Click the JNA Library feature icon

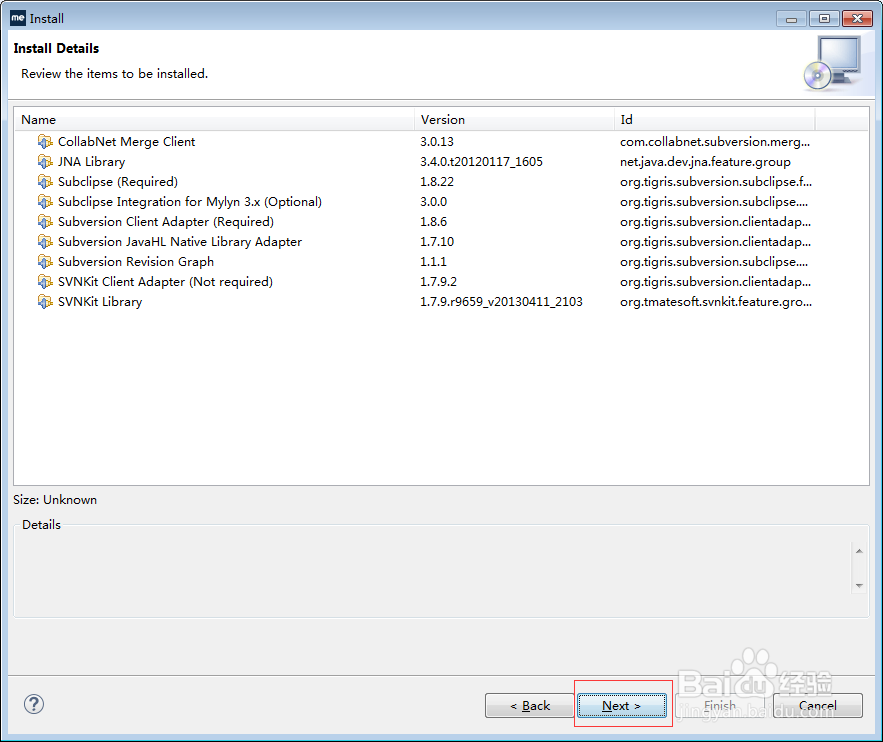point(45,162)
